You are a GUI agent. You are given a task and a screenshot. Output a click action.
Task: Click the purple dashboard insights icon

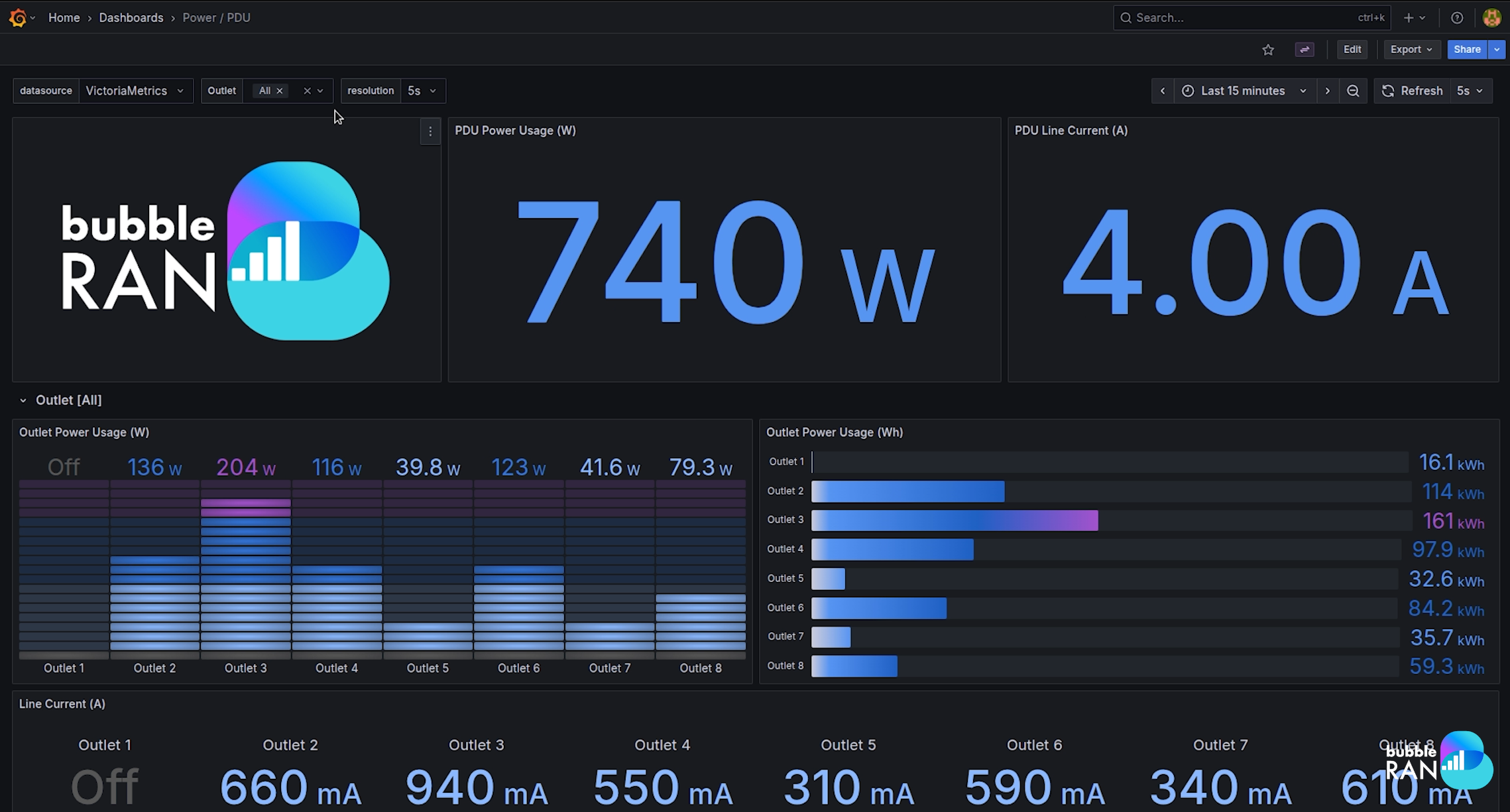pyautogui.click(x=1304, y=50)
